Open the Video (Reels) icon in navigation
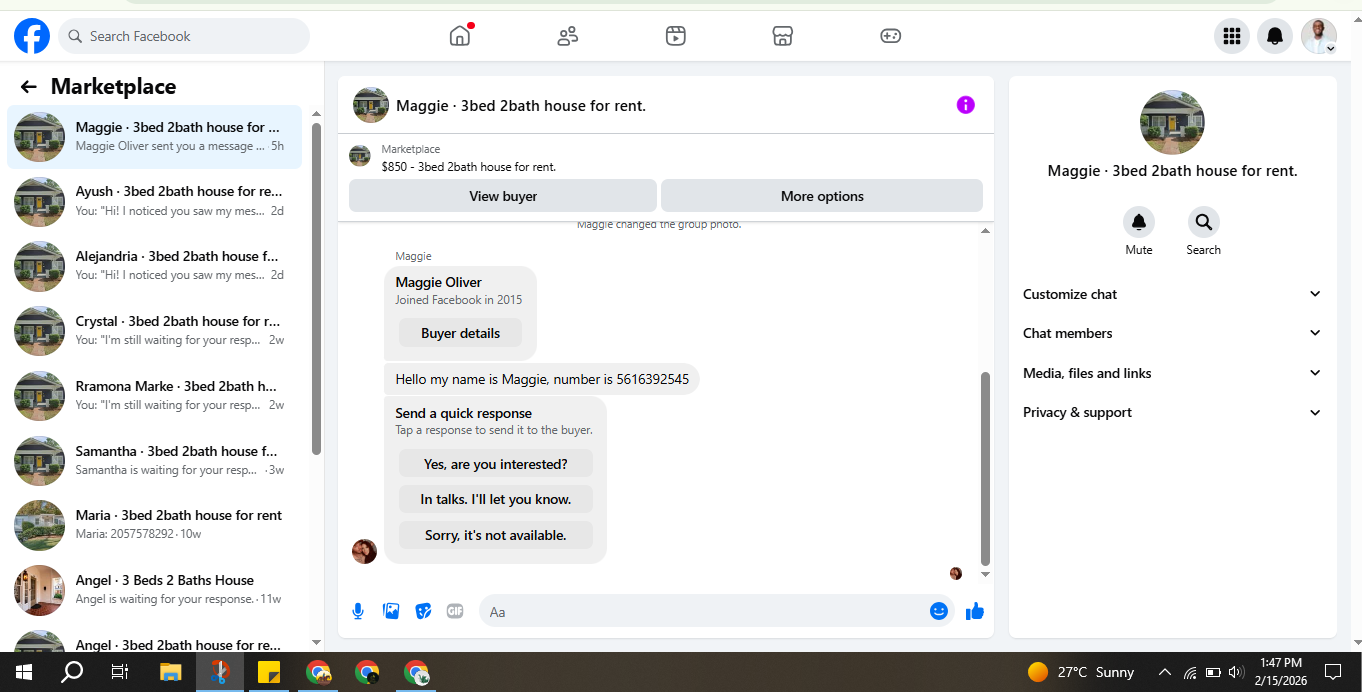 [676, 36]
